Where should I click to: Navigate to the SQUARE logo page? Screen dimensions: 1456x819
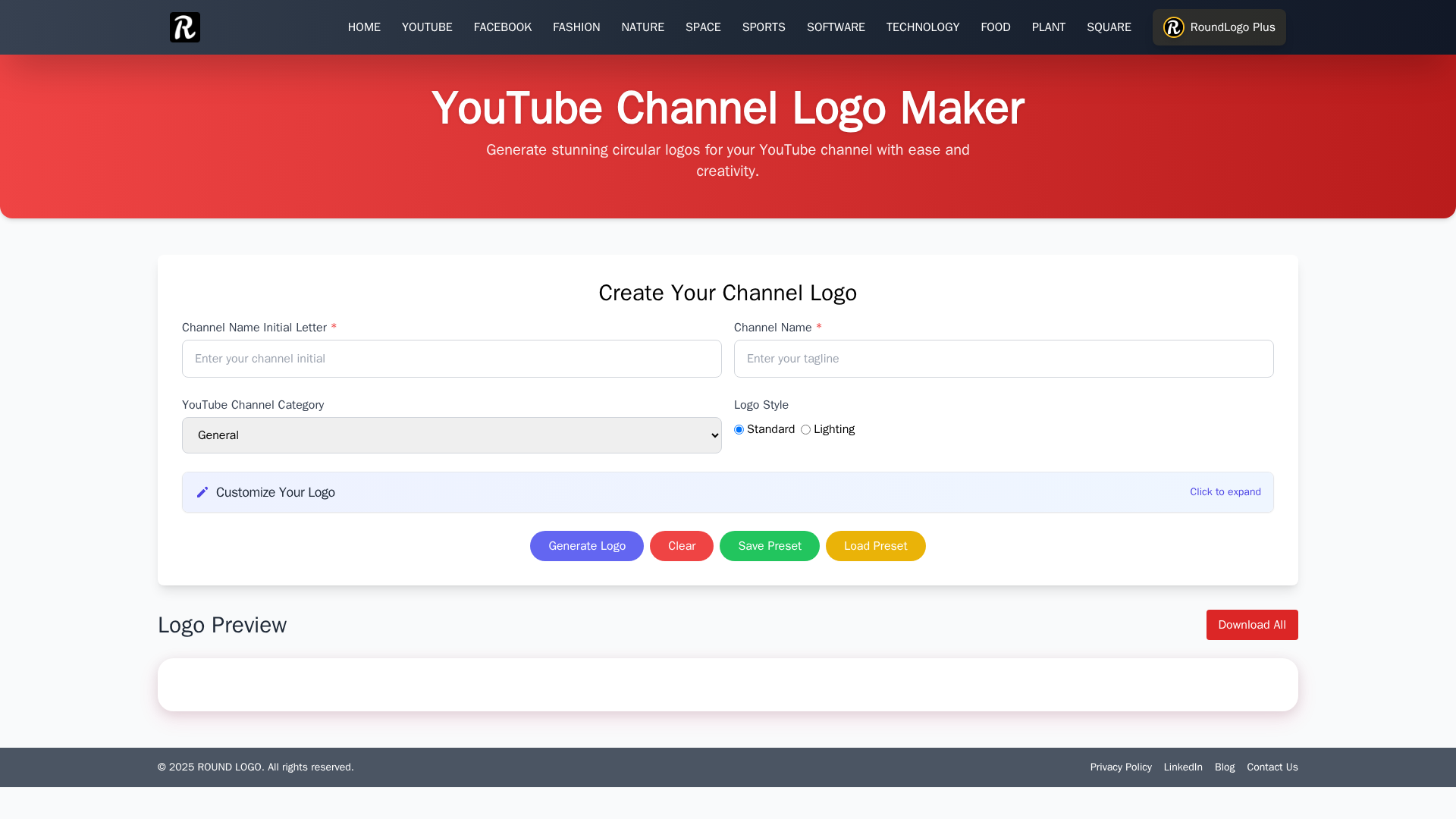pyautogui.click(x=1108, y=27)
